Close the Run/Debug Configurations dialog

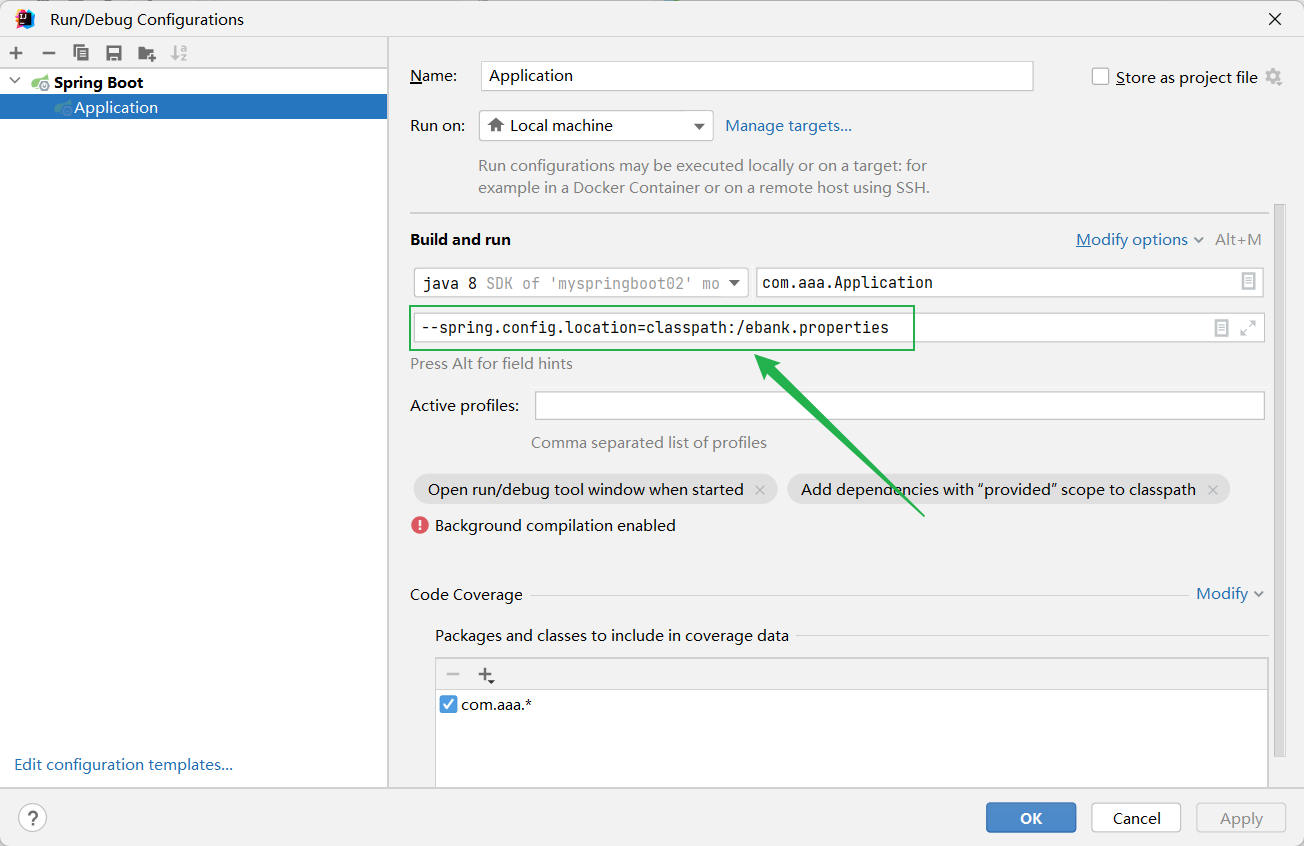1275,19
